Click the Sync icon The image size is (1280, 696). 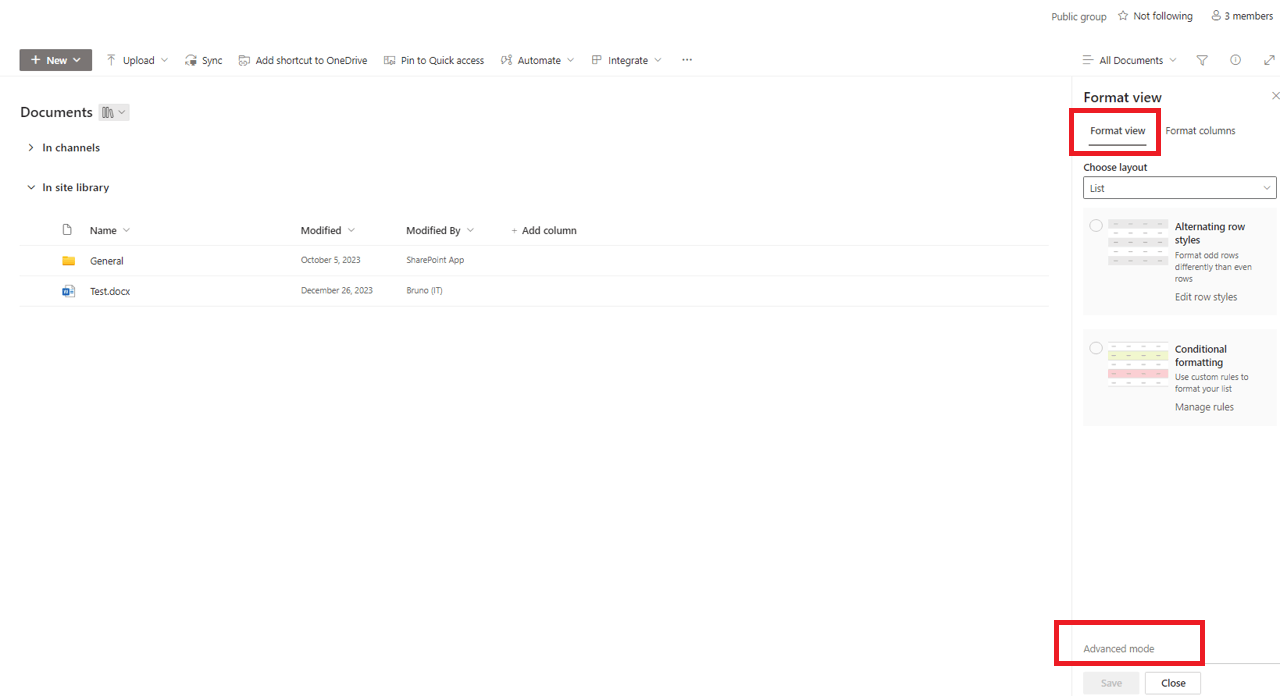(x=191, y=60)
